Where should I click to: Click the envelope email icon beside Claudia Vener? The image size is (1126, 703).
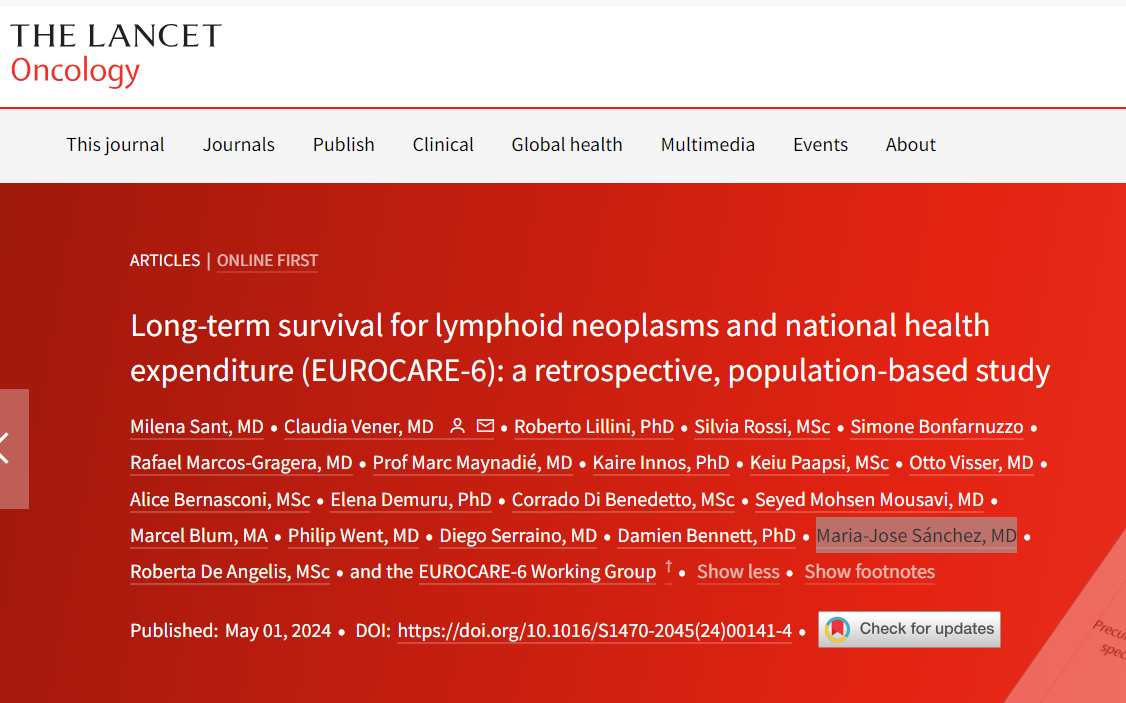[485, 427]
